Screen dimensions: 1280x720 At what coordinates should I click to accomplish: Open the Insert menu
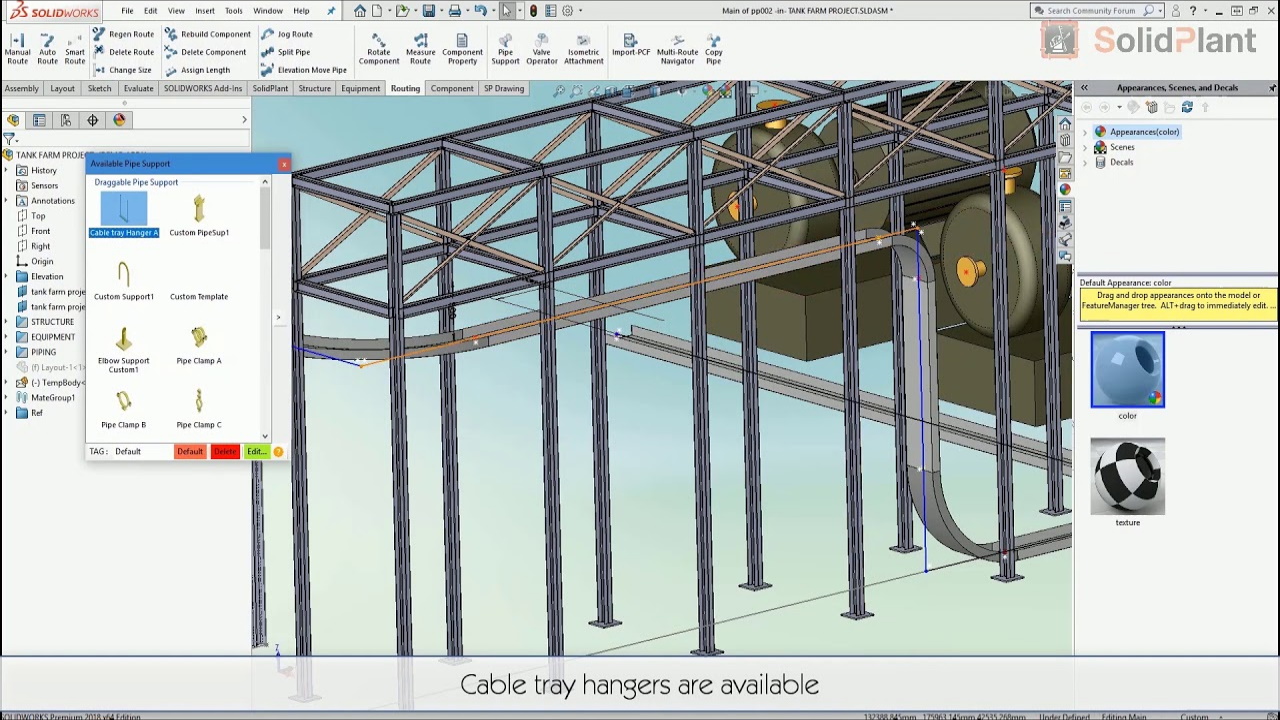204,11
